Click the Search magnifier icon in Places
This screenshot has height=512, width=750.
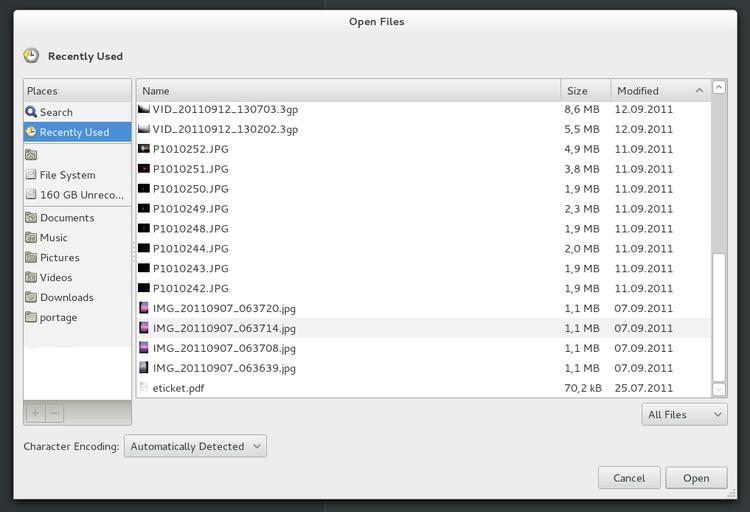point(31,112)
